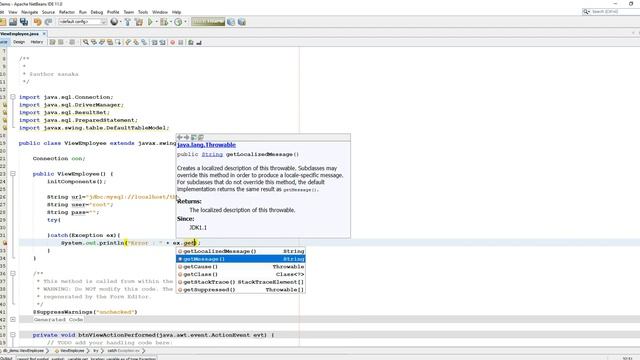Click the Forward arrow in javadoc popup
This screenshot has height=360, width=640.
pos(187,138)
